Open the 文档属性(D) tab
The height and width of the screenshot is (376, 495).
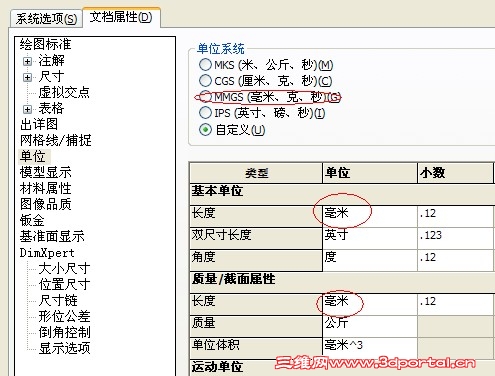[121, 17]
